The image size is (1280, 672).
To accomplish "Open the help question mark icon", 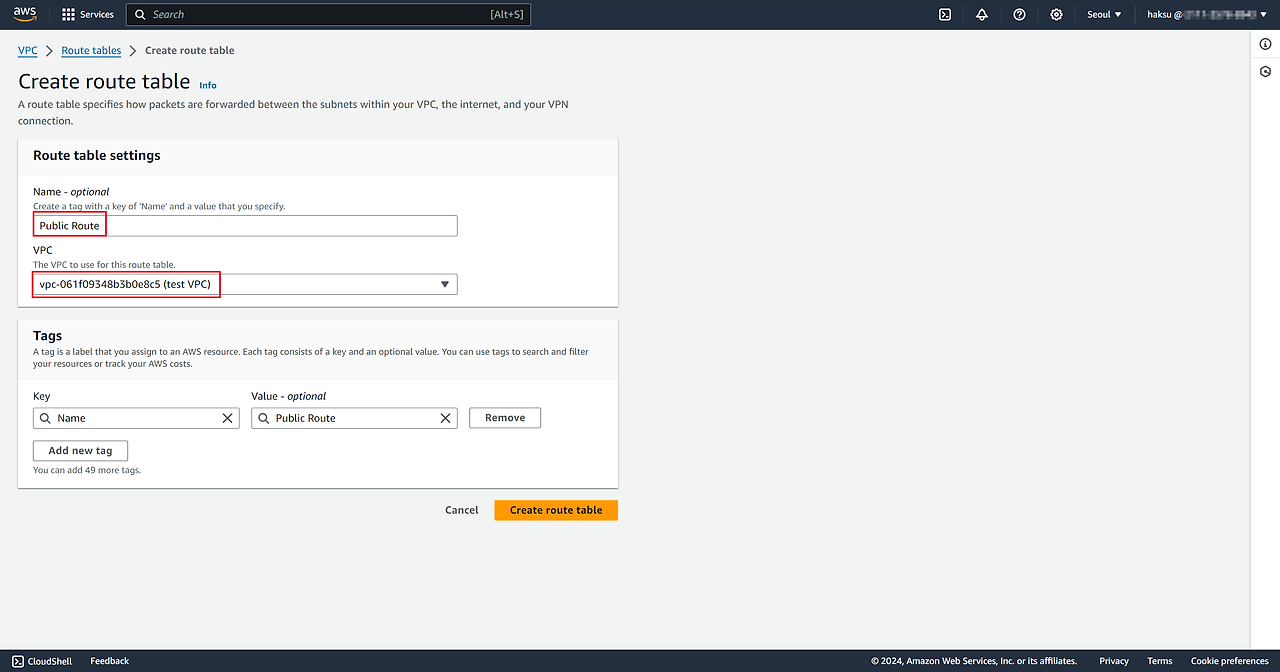I will (1019, 15).
